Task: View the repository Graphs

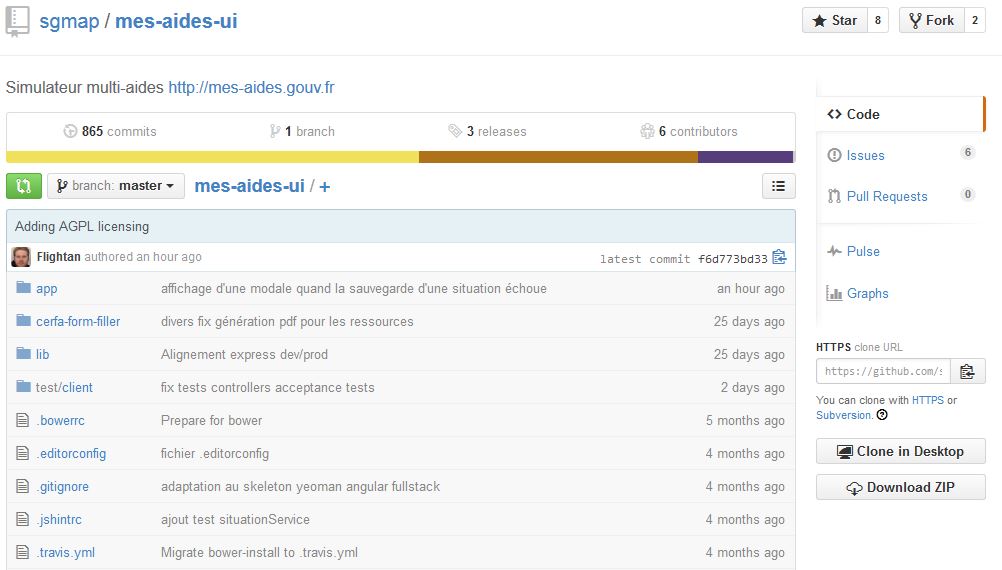Action: 867,293
